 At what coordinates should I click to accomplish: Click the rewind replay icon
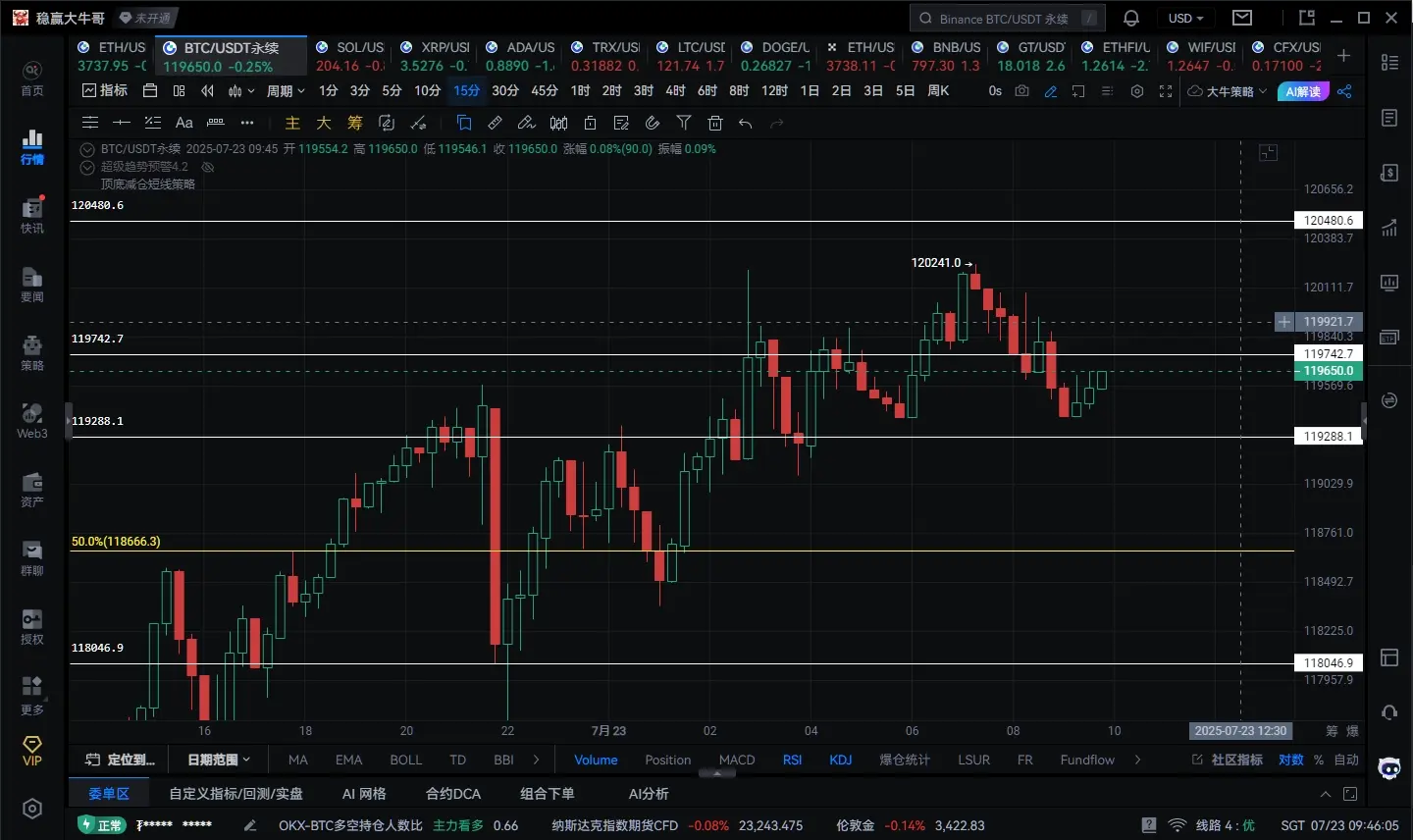point(207,90)
